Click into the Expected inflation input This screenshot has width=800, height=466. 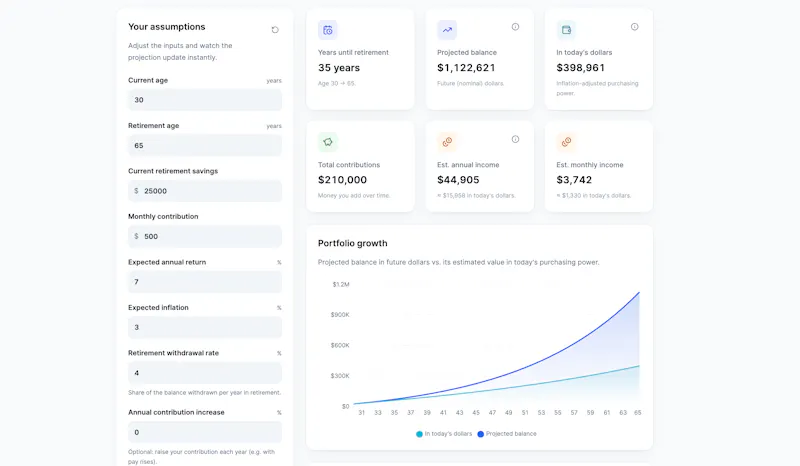pyautogui.click(x=205, y=327)
